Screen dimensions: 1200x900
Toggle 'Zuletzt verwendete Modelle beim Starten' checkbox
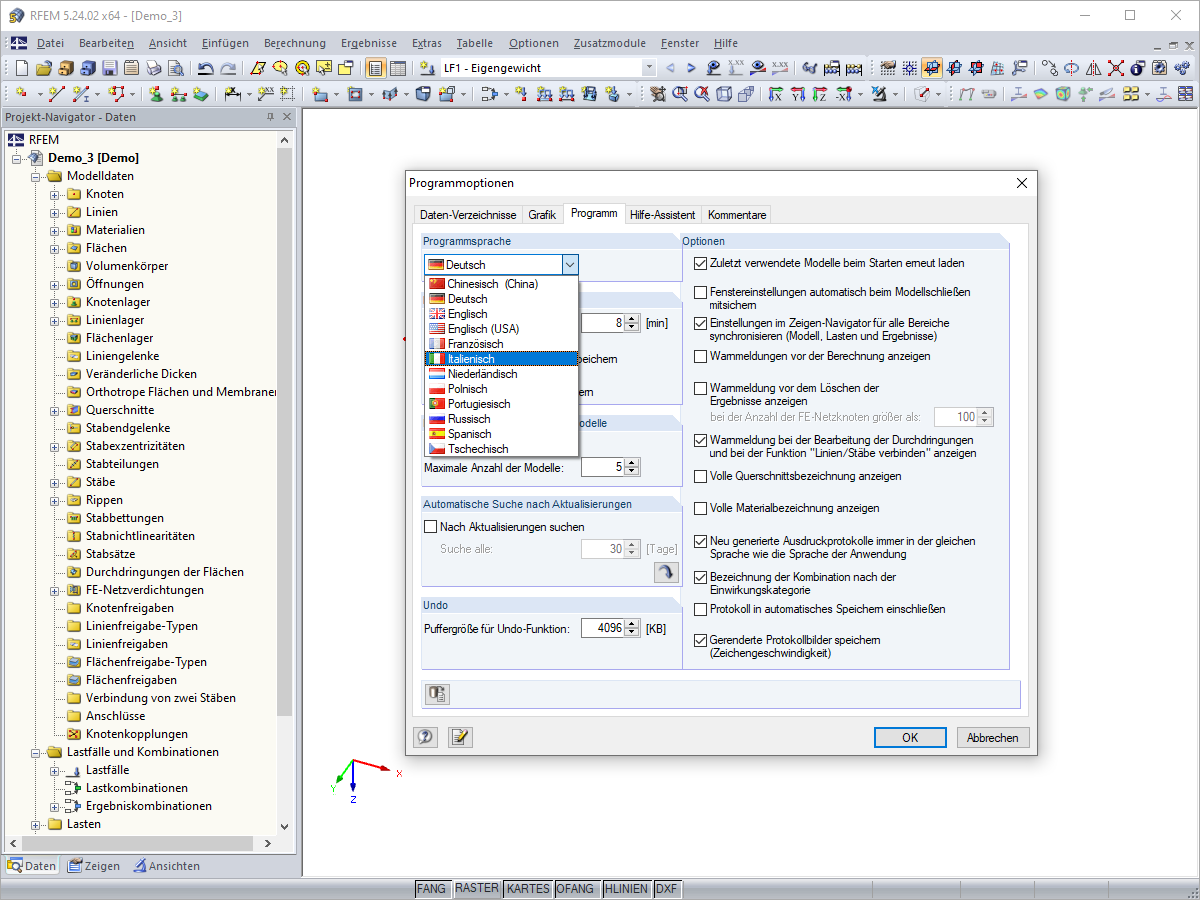pos(701,263)
